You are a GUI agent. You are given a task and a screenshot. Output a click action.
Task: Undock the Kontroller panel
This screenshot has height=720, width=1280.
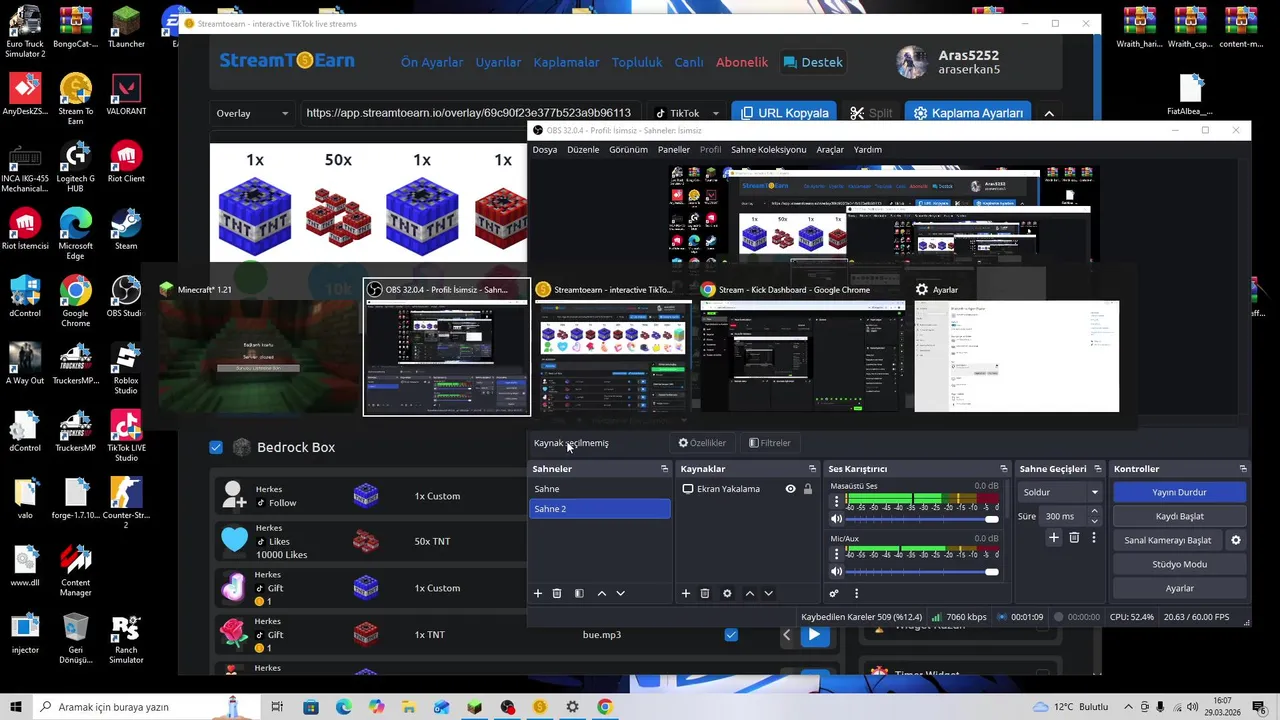click(1243, 469)
